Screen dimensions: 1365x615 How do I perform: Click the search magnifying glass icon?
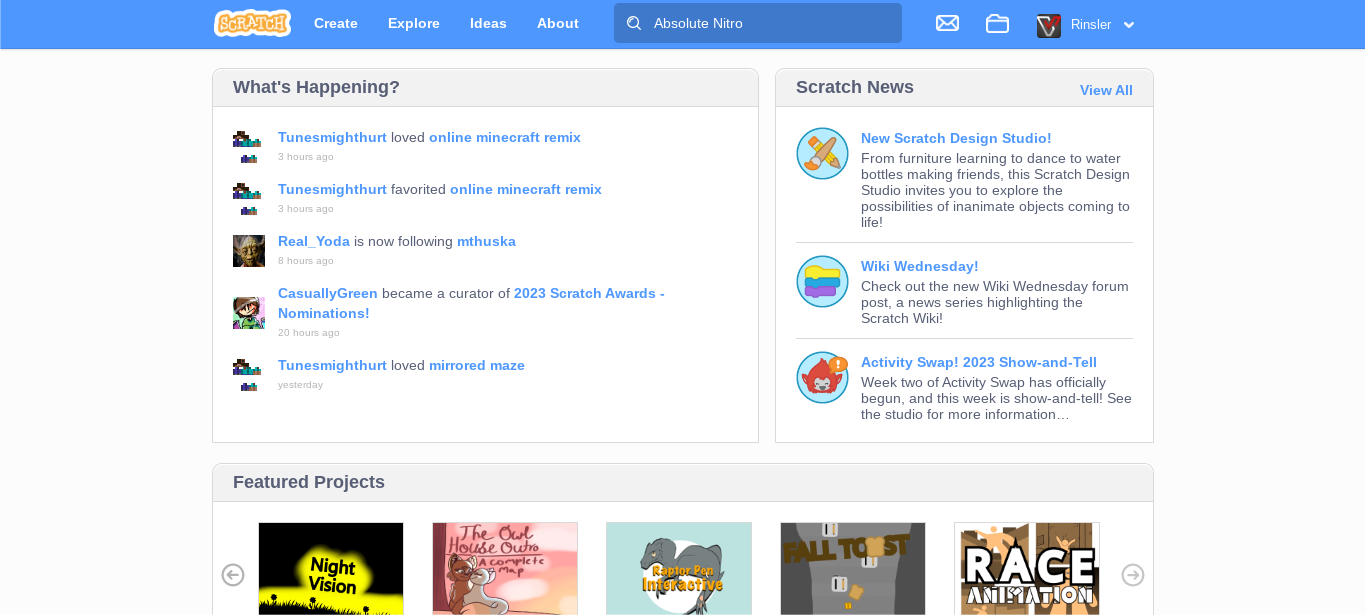click(634, 23)
